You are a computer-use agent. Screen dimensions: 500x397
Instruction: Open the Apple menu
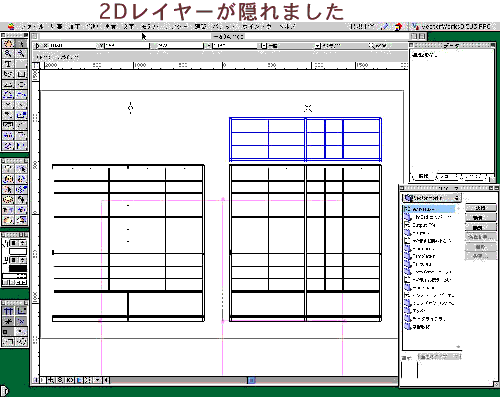point(11,27)
